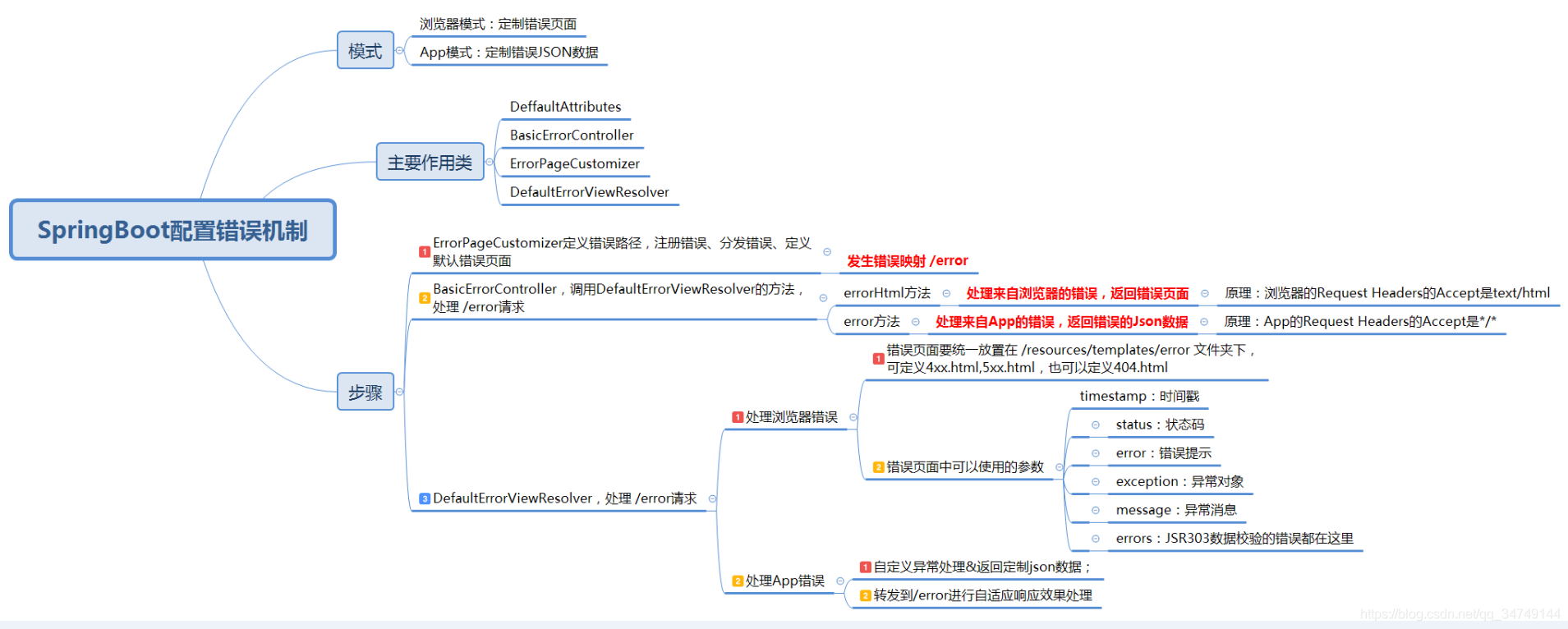The width and height of the screenshot is (1568, 629).
Task: Collapse the 处理来自浏览器的错误，返回错误页面 node
Action: (x=1205, y=293)
